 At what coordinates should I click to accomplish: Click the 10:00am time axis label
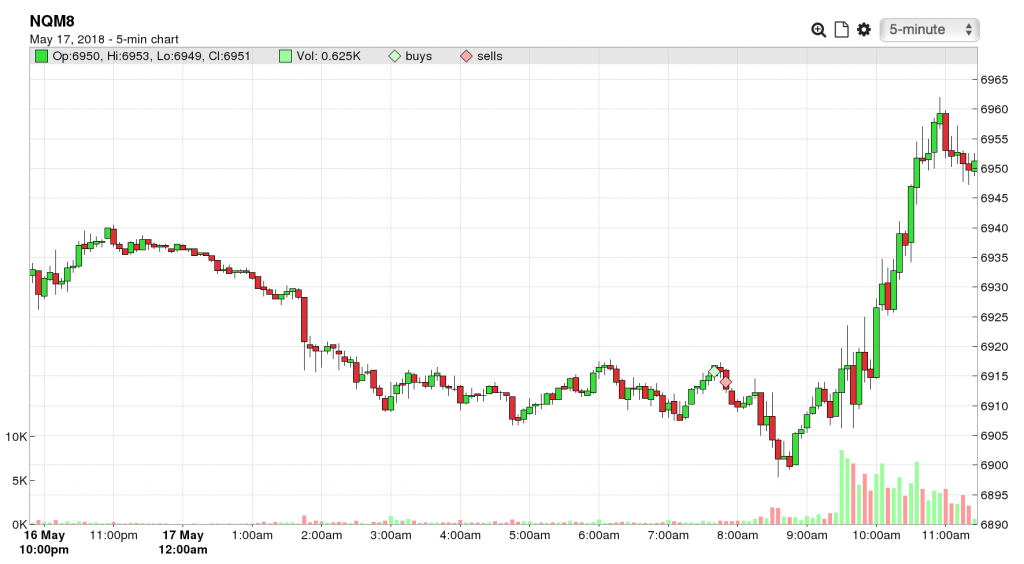coord(876,535)
